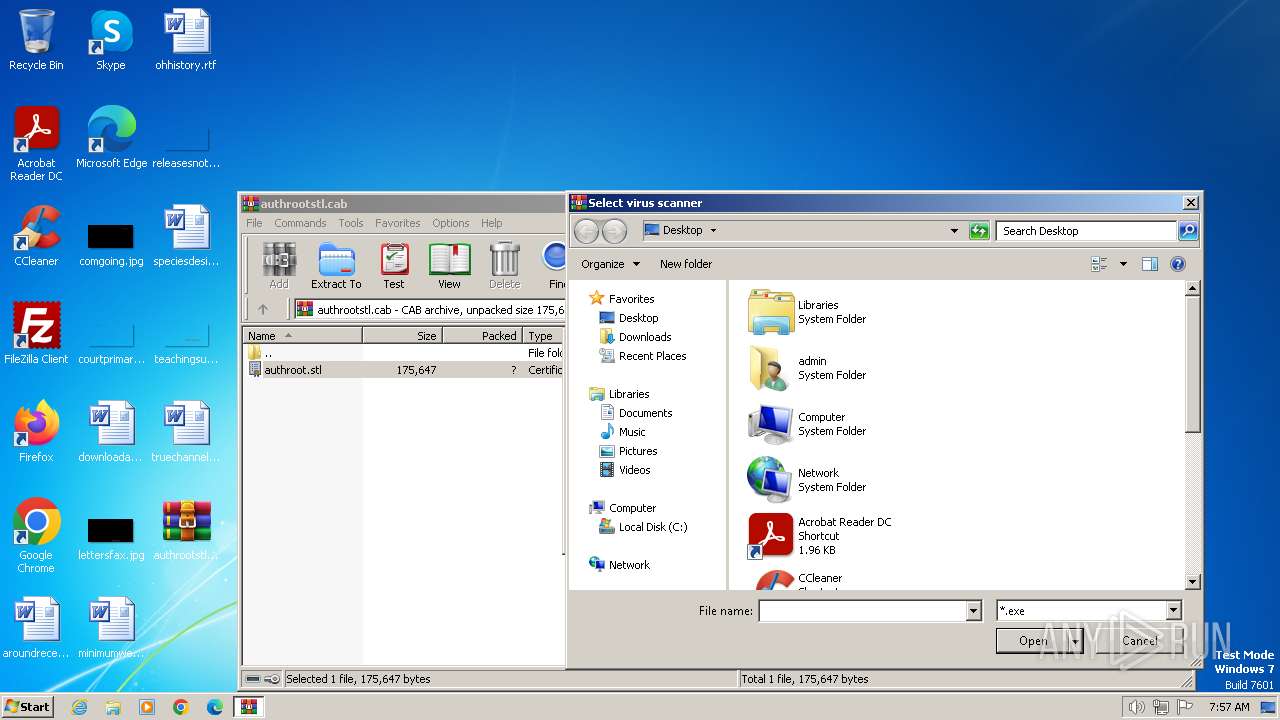Go up one folder in WinRAR
Screen dimensions: 1280x720
click(263, 309)
